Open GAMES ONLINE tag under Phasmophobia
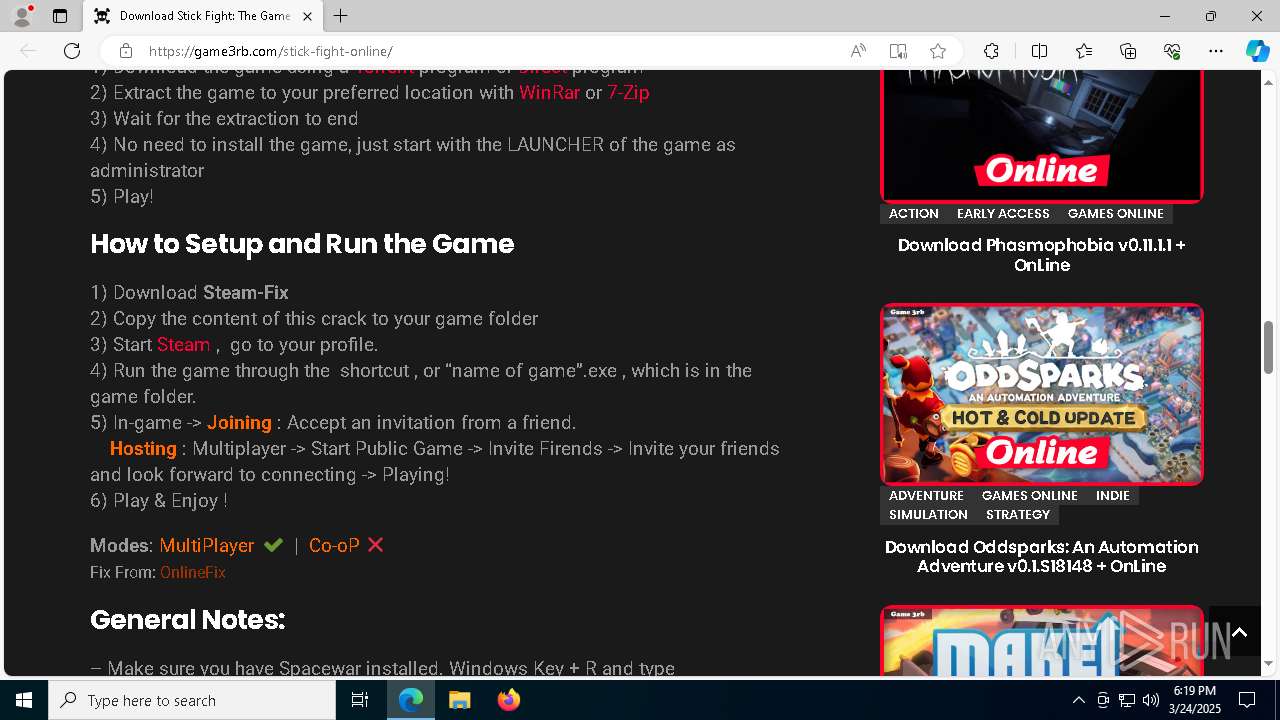 (x=1115, y=213)
